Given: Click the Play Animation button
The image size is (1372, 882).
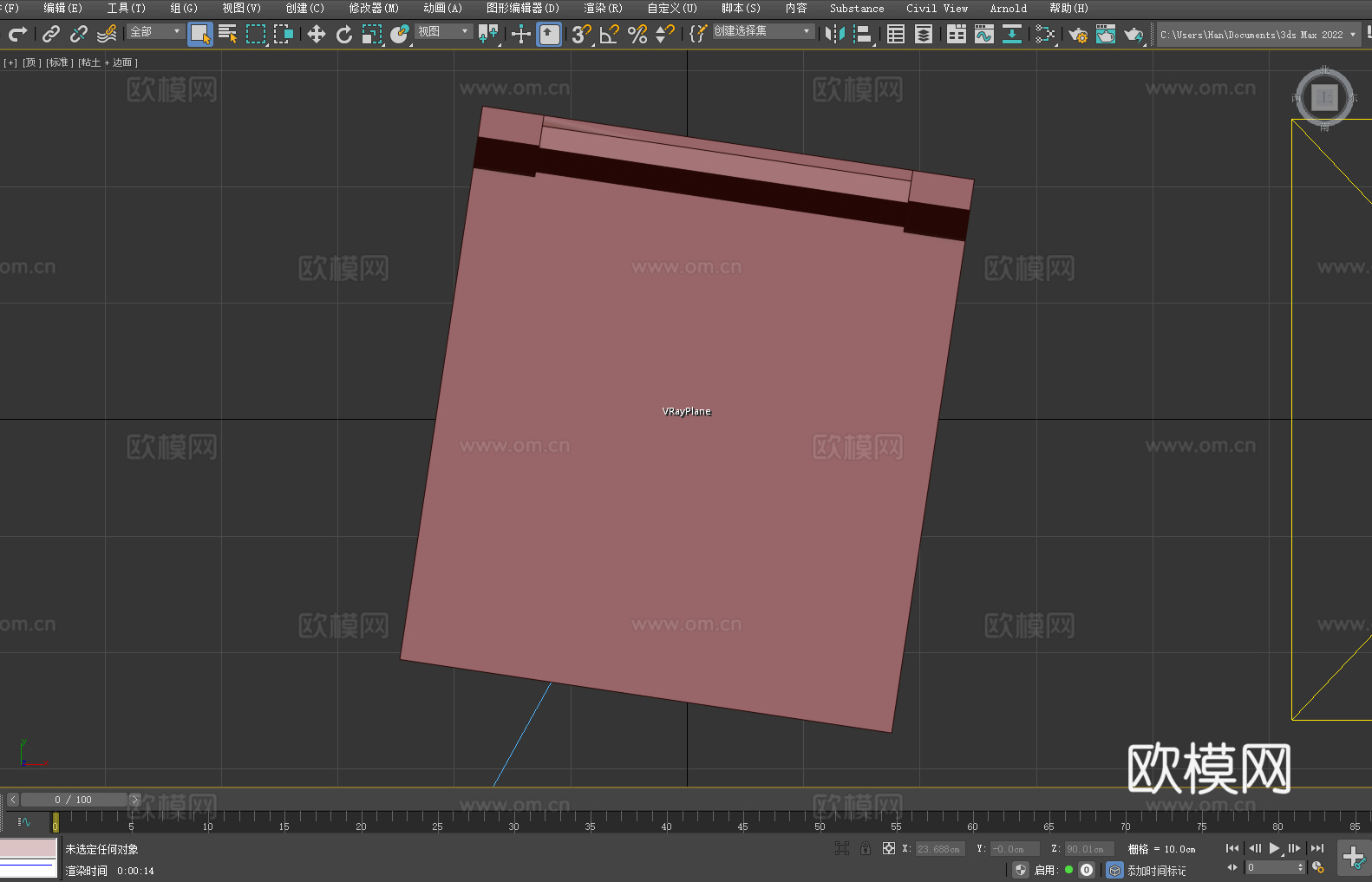Looking at the screenshot, I should (1275, 848).
